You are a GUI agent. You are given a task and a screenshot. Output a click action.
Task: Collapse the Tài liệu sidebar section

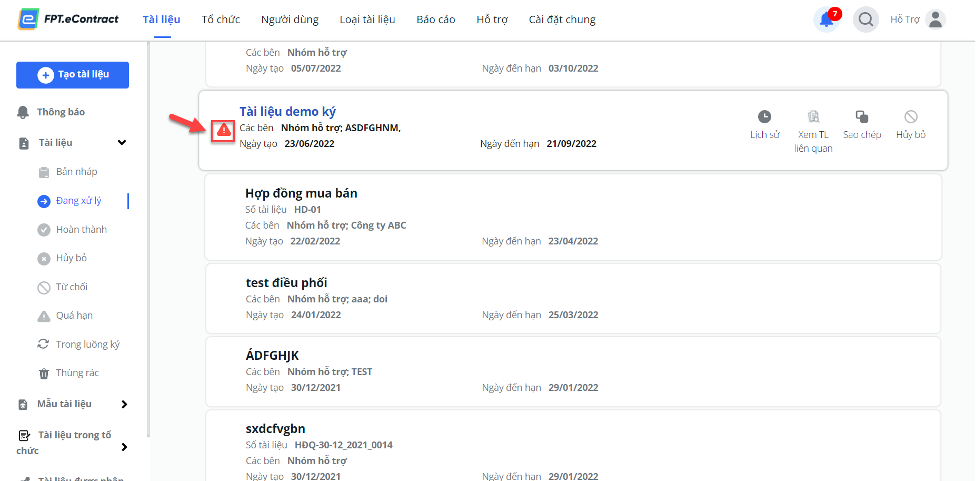coord(122,143)
